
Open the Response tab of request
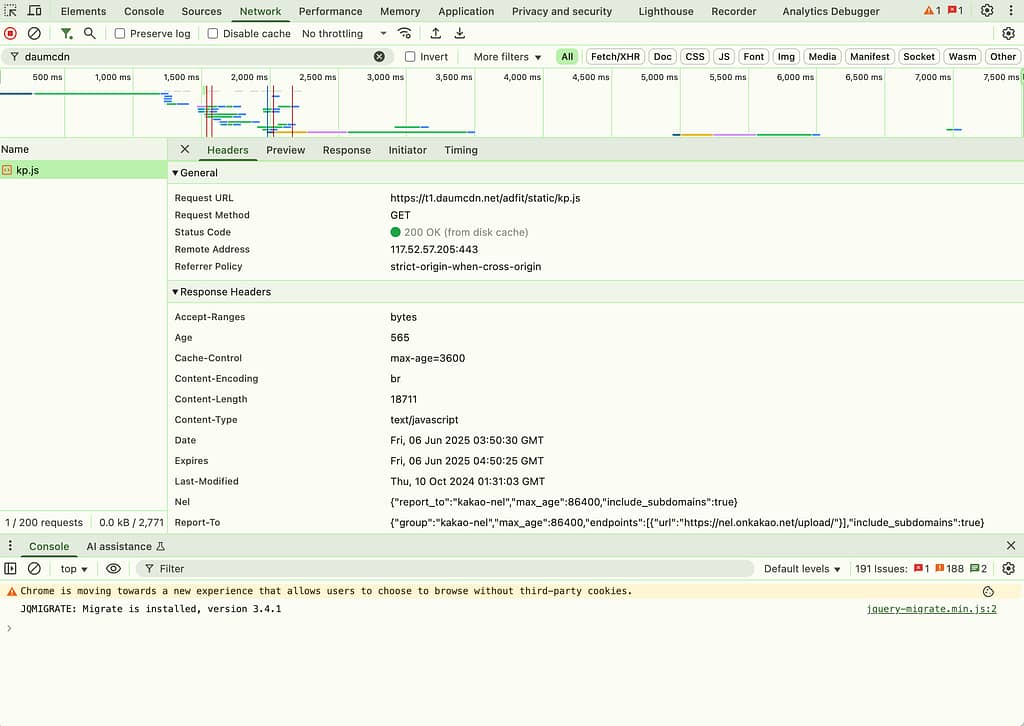tap(346, 150)
